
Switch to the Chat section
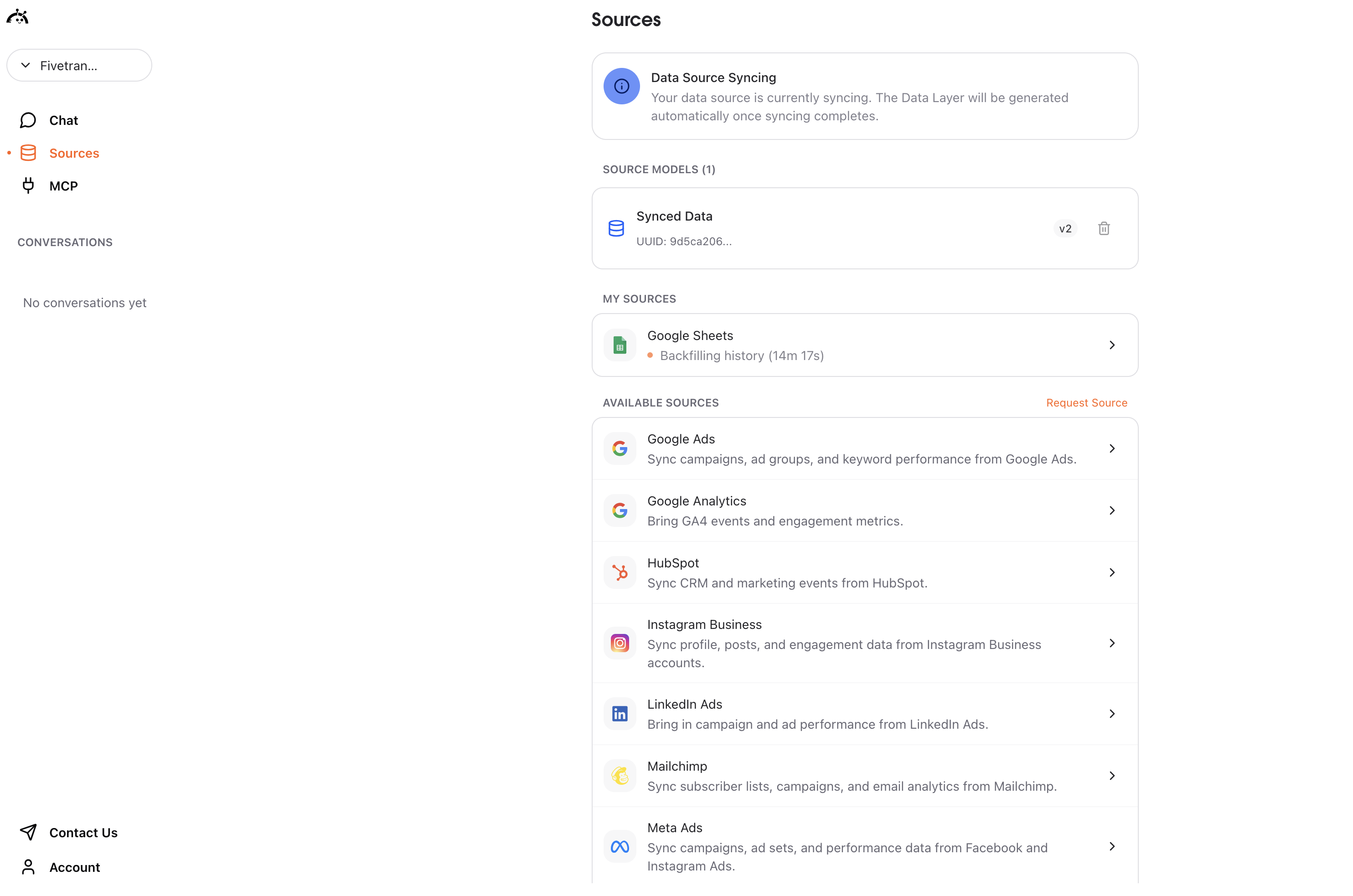pos(63,120)
